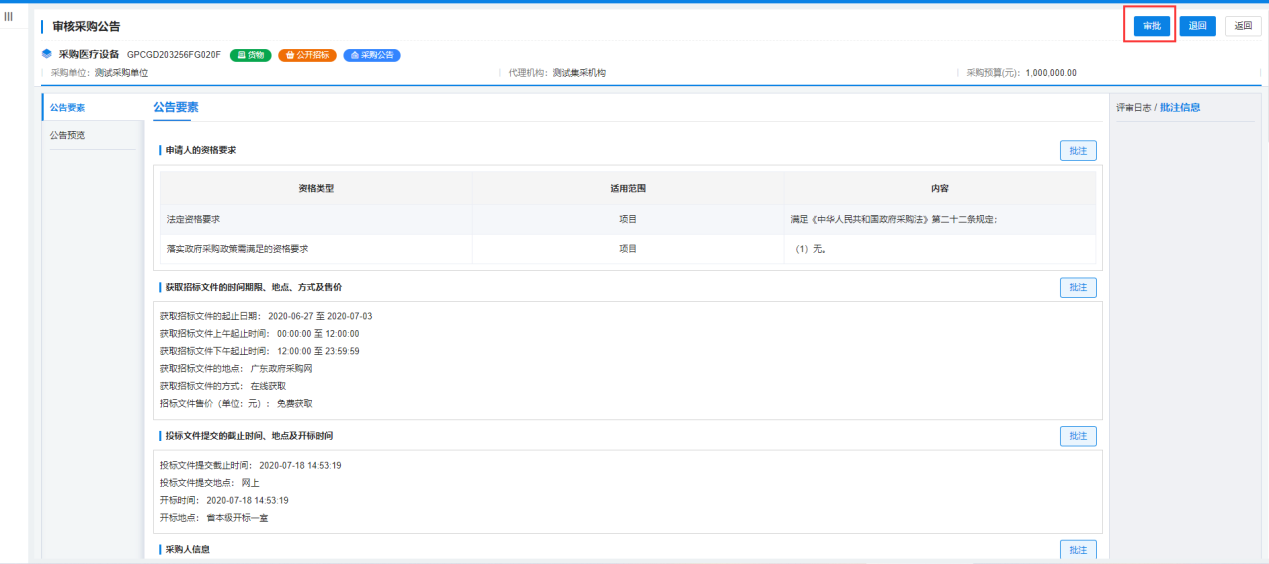Click the blue layers icon beside 采购医疗设备
Viewport: 1269px width, 564px height.
[46, 54]
